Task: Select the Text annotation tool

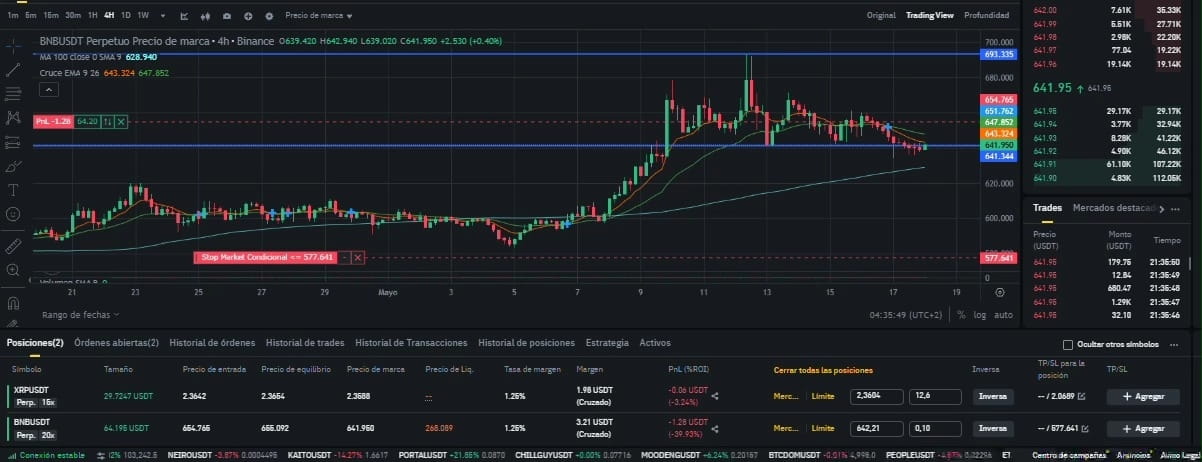Action: tap(14, 190)
